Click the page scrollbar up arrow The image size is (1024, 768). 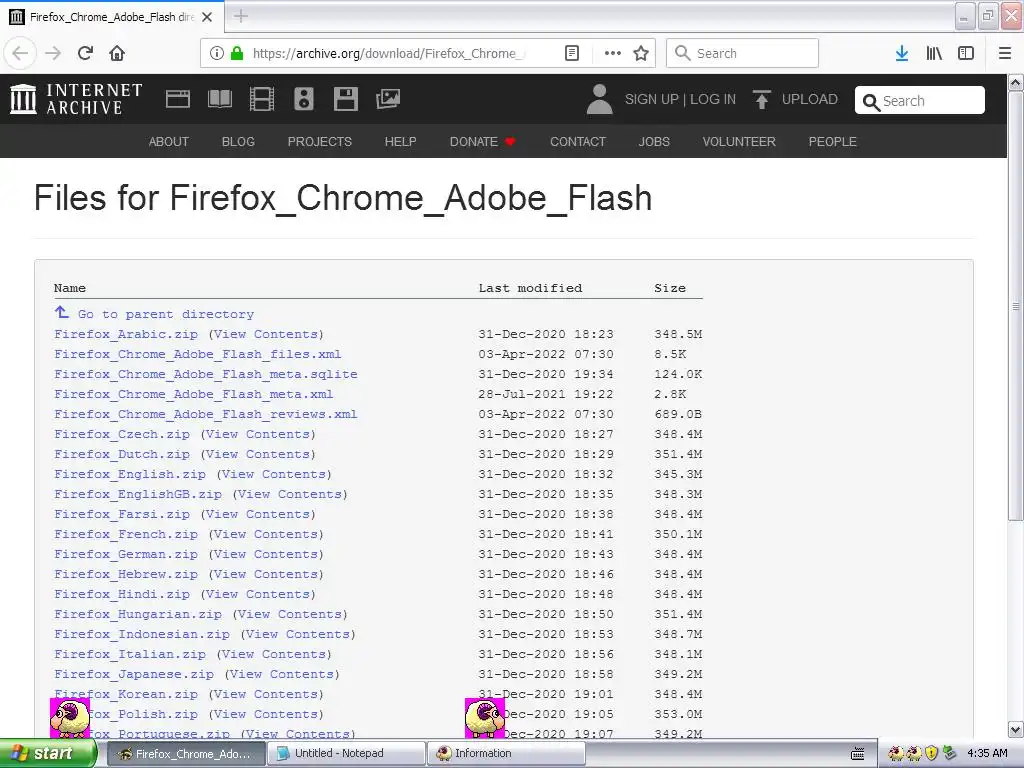click(1016, 82)
